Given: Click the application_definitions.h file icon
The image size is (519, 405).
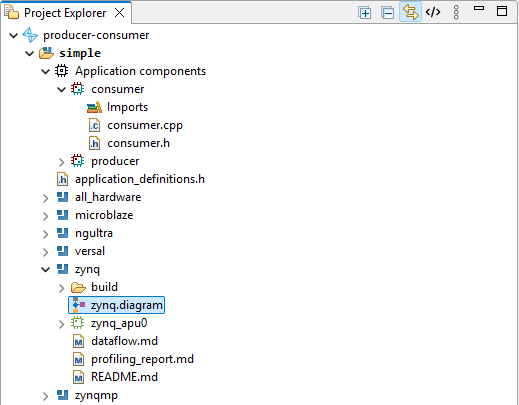Looking at the screenshot, I should [62, 179].
